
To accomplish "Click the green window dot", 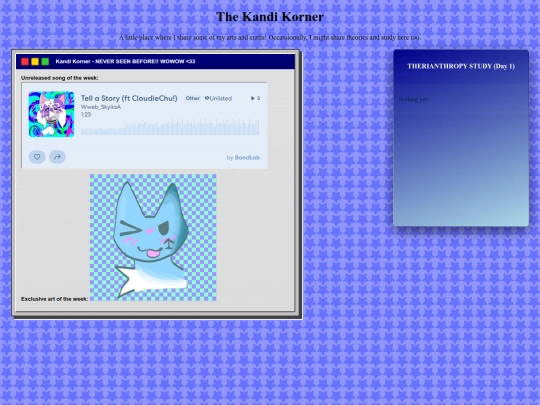I will point(45,61).
